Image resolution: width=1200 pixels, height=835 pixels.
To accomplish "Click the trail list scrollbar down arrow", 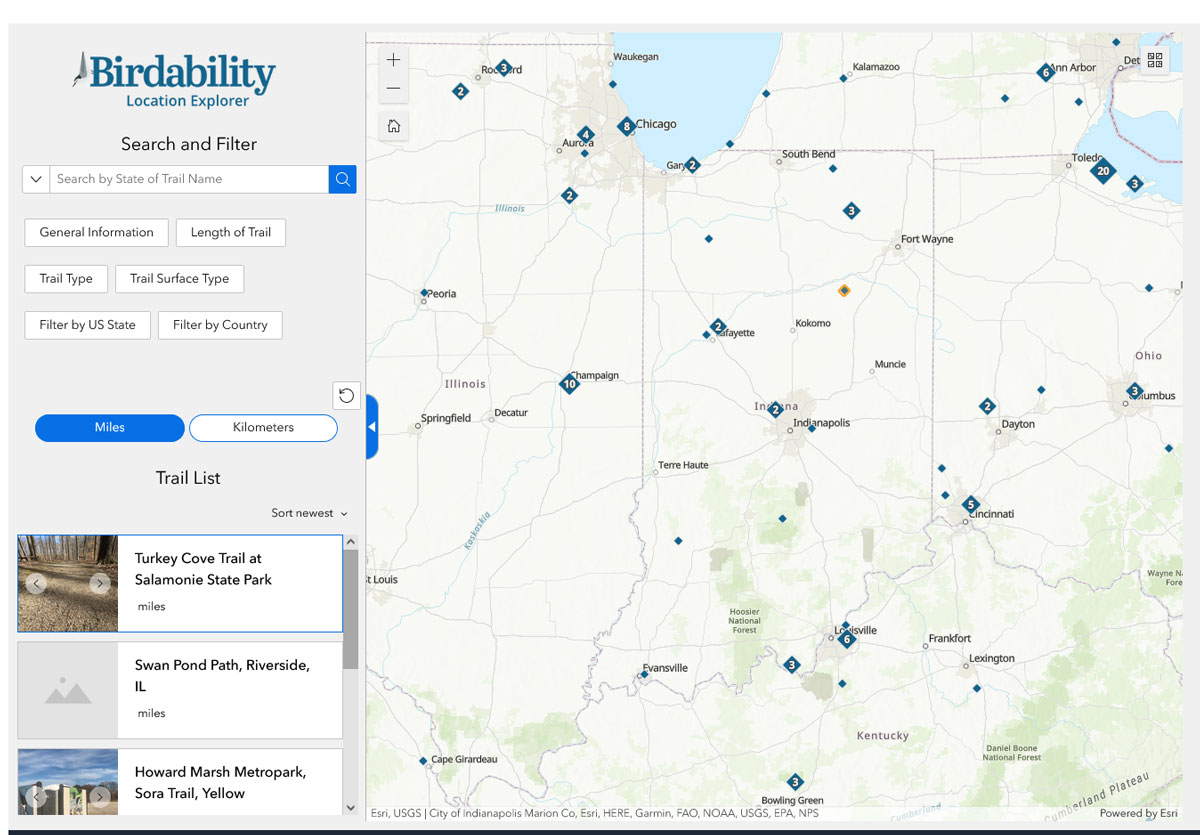I will coord(350,807).
